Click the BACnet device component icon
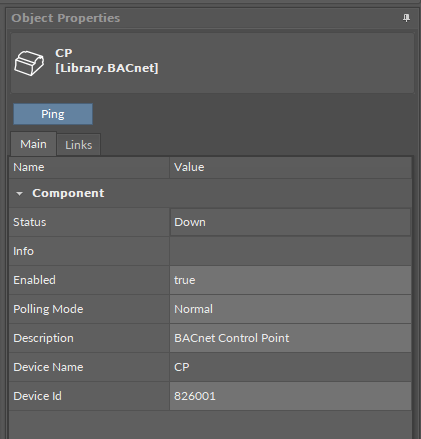Viewport: 421px width, 439px height. coord(29,63)
